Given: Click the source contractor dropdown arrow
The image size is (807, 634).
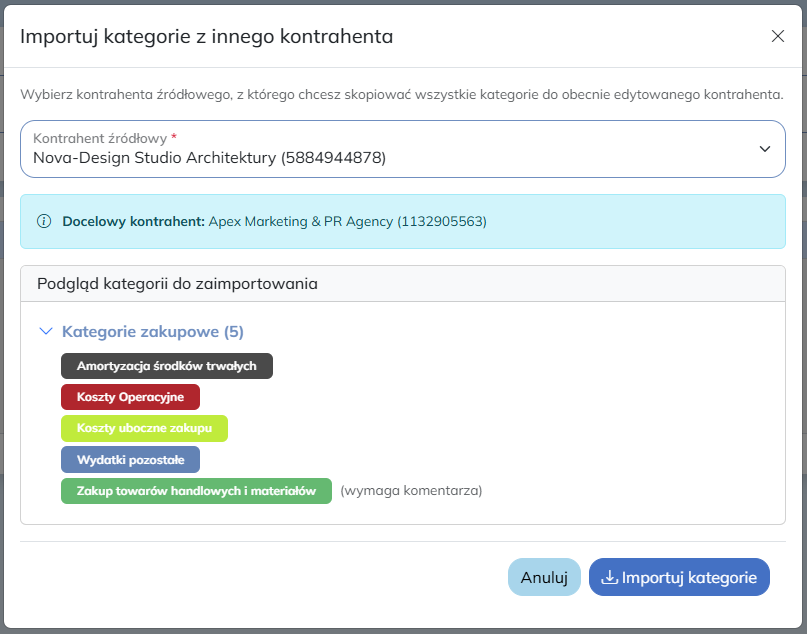Looking at the screenshot, I should pos(764,149).
